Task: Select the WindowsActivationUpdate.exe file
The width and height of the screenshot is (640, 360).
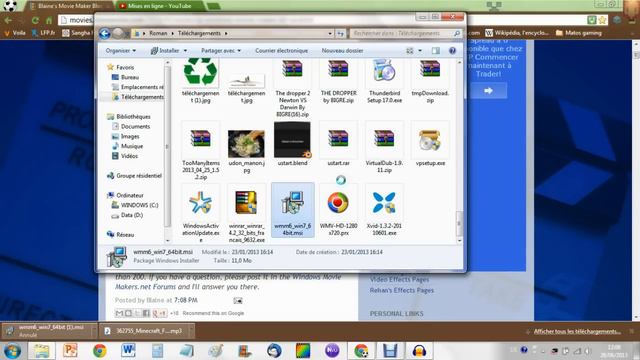Action: (x=200, y=214)
